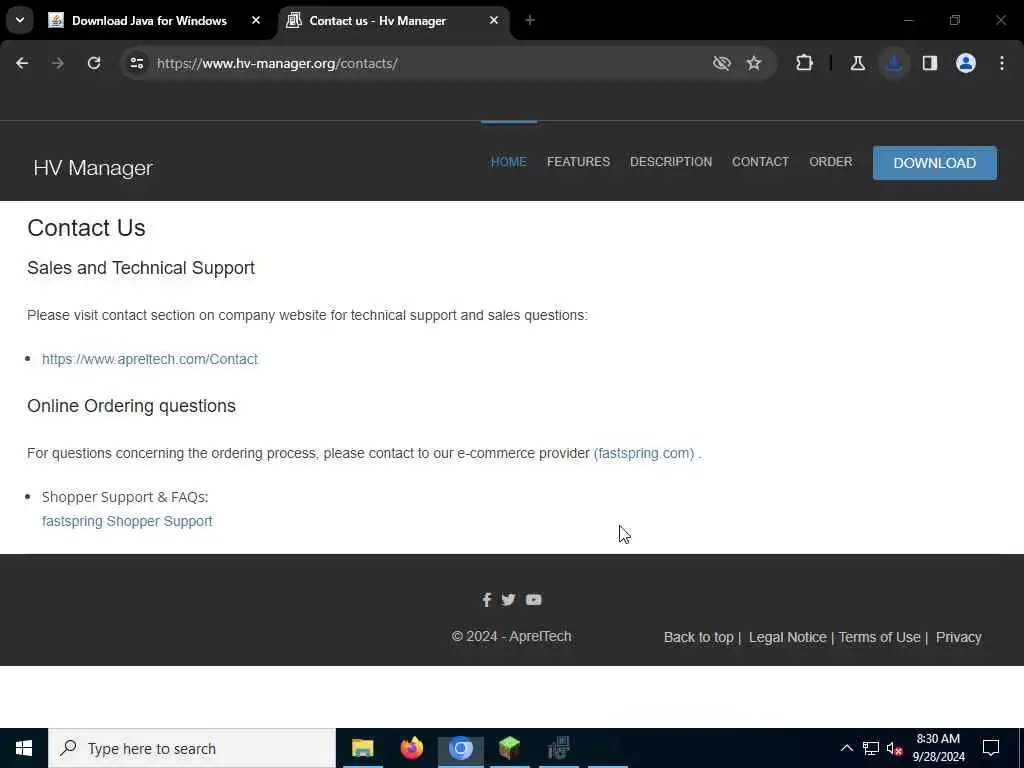1024x768 pixels.
Task: Show downloads in browser toolbar
Action: click(x=894, y=63)
